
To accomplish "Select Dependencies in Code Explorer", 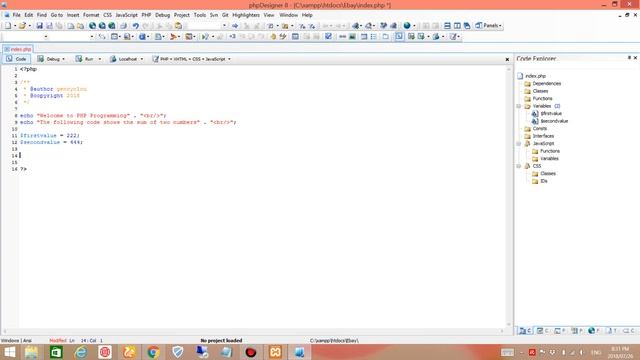I will [x=547, y=84].
